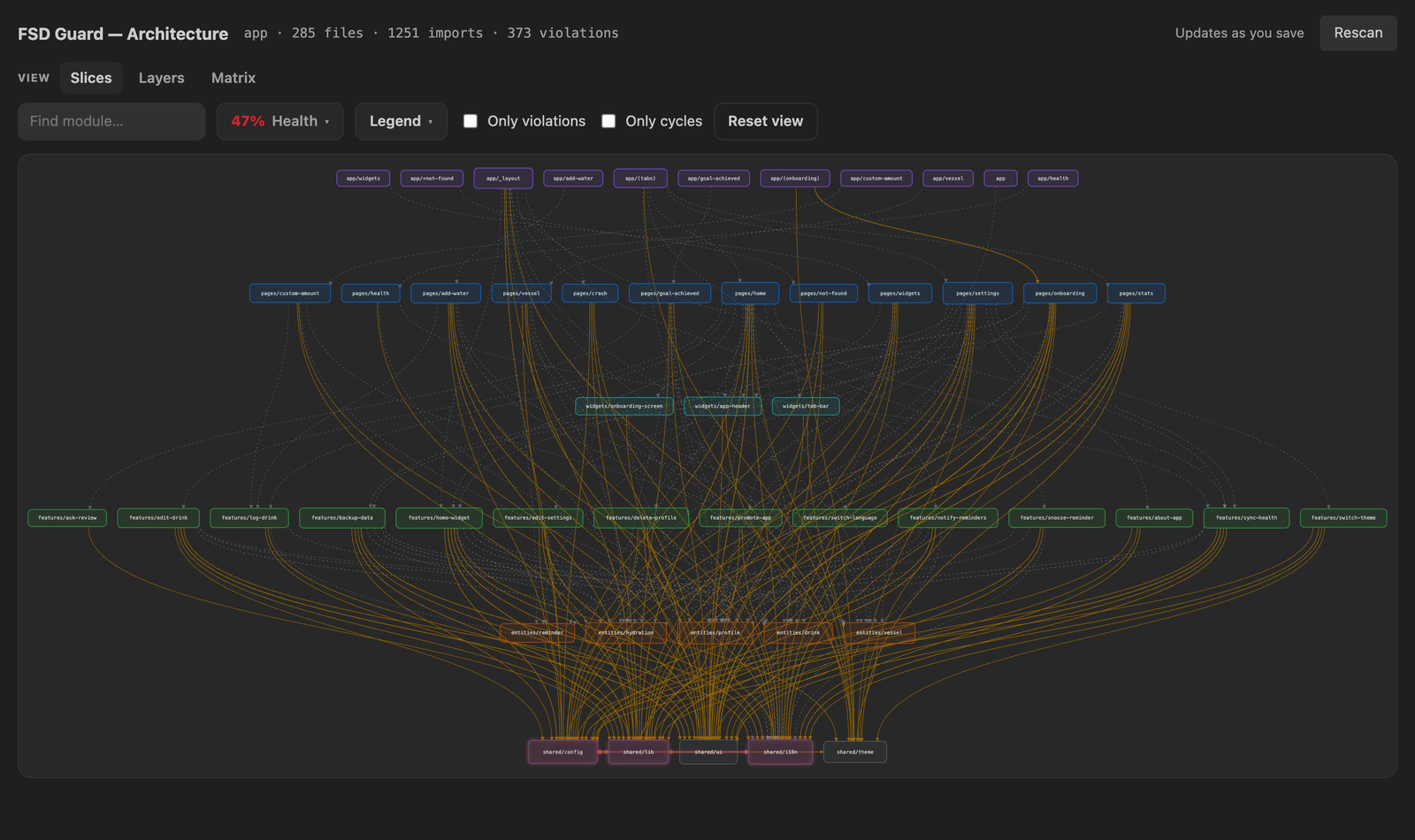Select the shared/config node

562,752
